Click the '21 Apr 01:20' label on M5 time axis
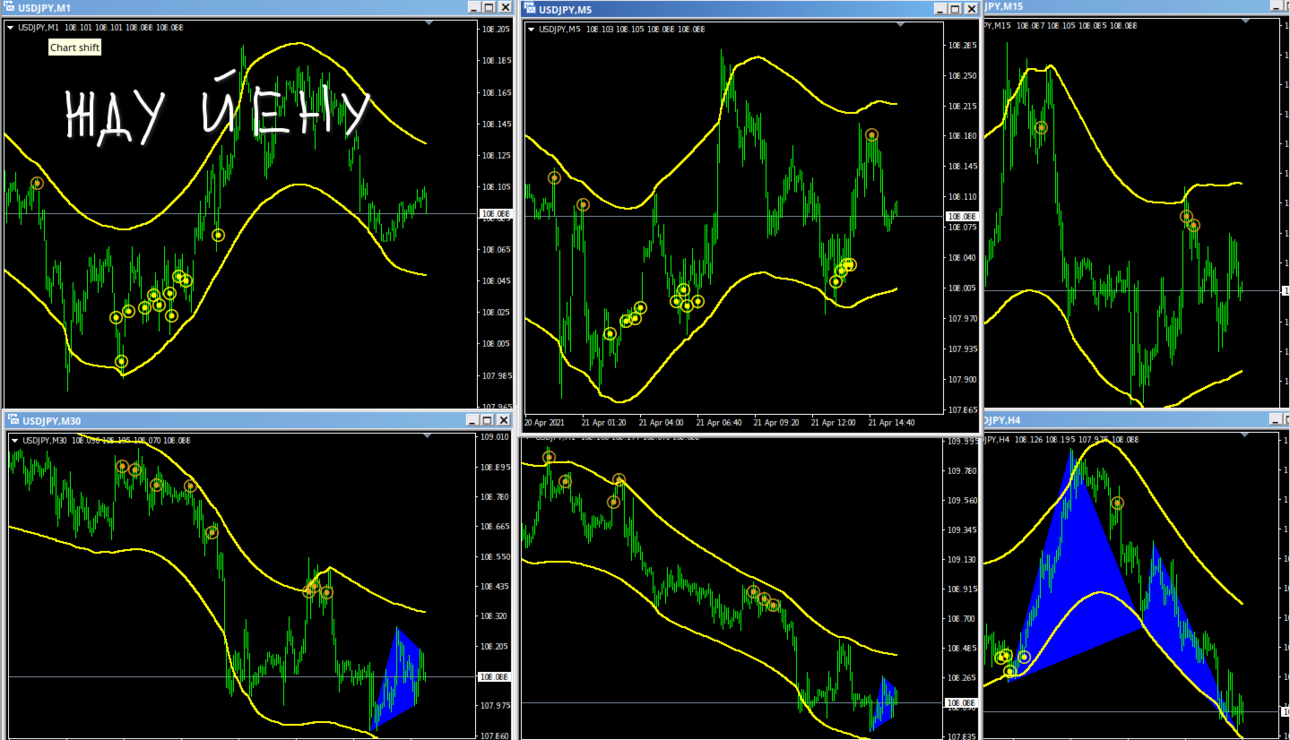Viewport: 1290px width, 740px height. tap(603, 423)
